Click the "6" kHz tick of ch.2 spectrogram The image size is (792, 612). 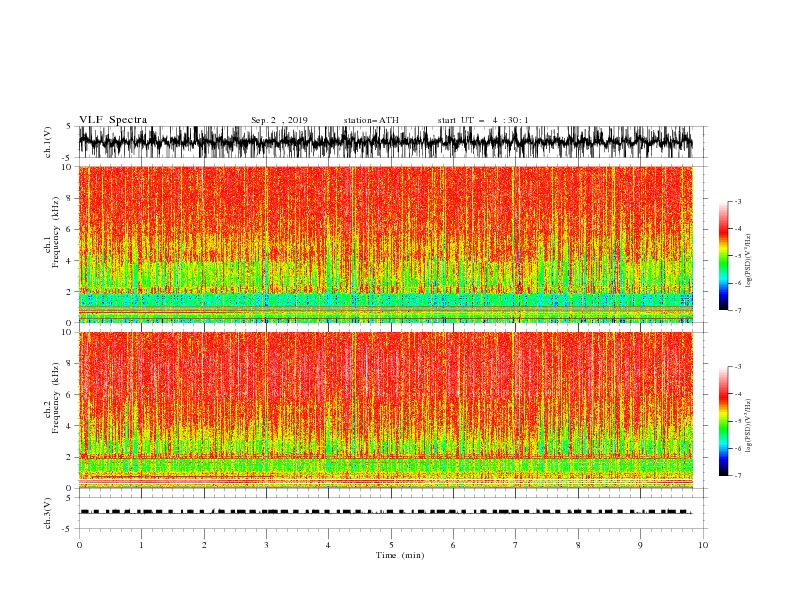click(70, 395)
